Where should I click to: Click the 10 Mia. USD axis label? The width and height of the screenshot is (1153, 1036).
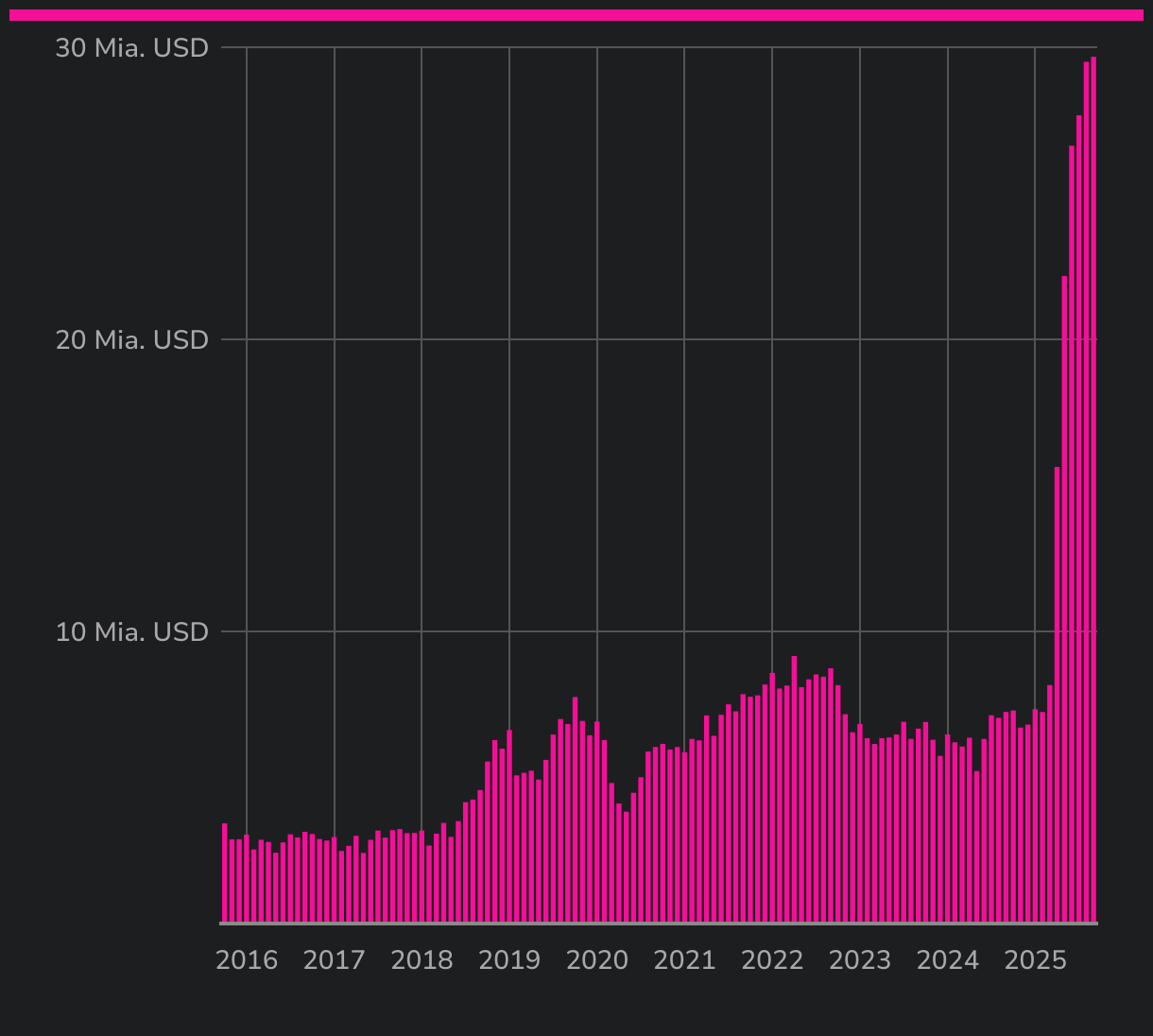(131, 631)
